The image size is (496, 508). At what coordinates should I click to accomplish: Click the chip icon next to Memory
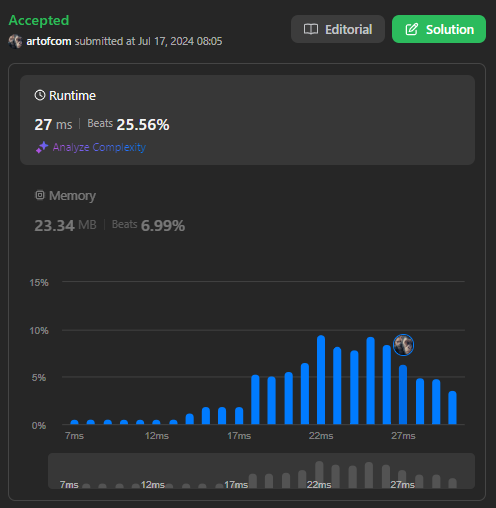pos(40,195)
